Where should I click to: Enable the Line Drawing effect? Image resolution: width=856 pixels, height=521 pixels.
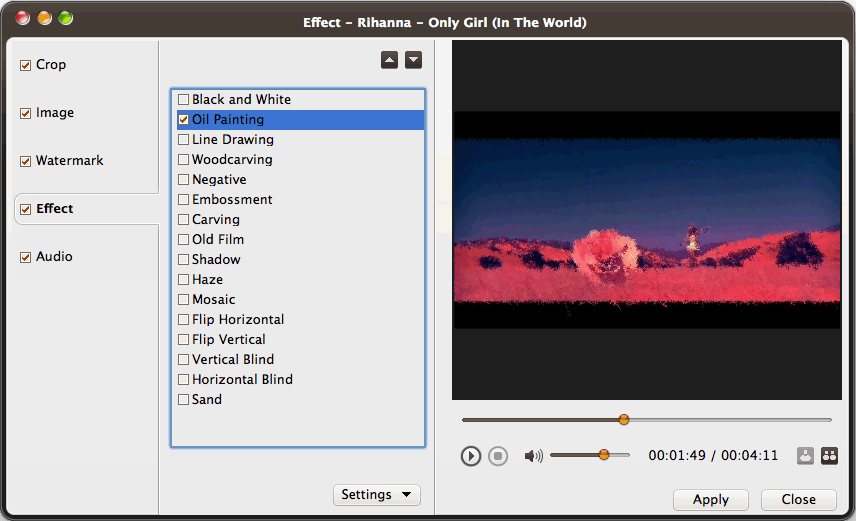coord(183,139)
